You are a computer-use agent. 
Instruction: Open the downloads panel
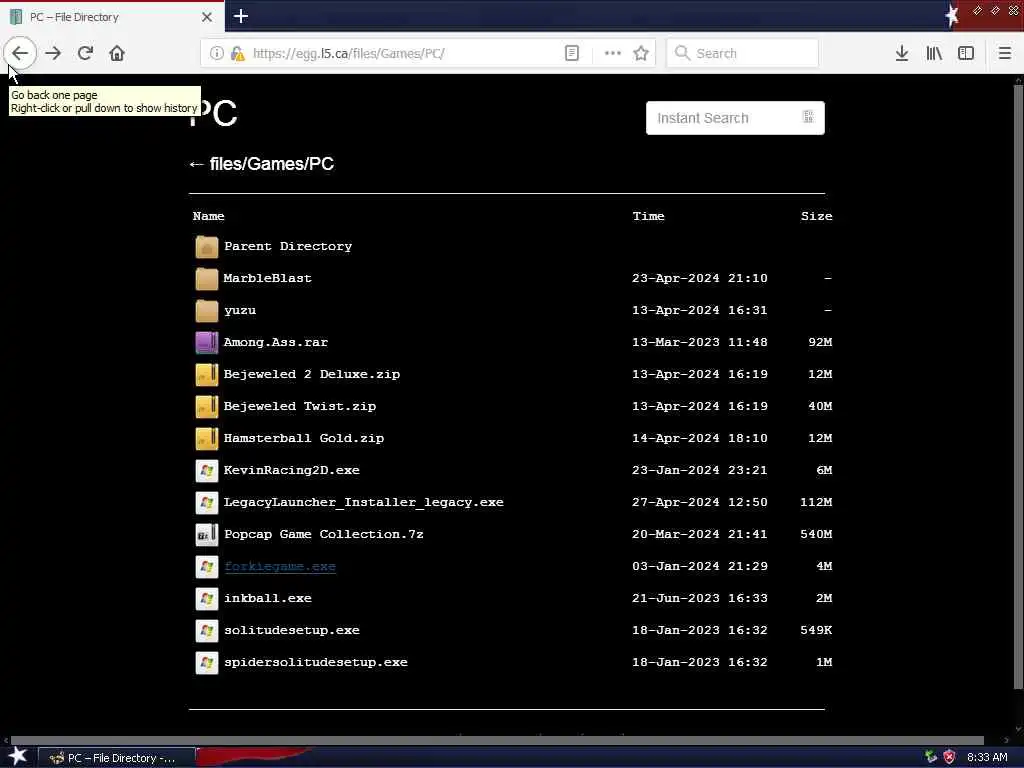tap(902, 54)
